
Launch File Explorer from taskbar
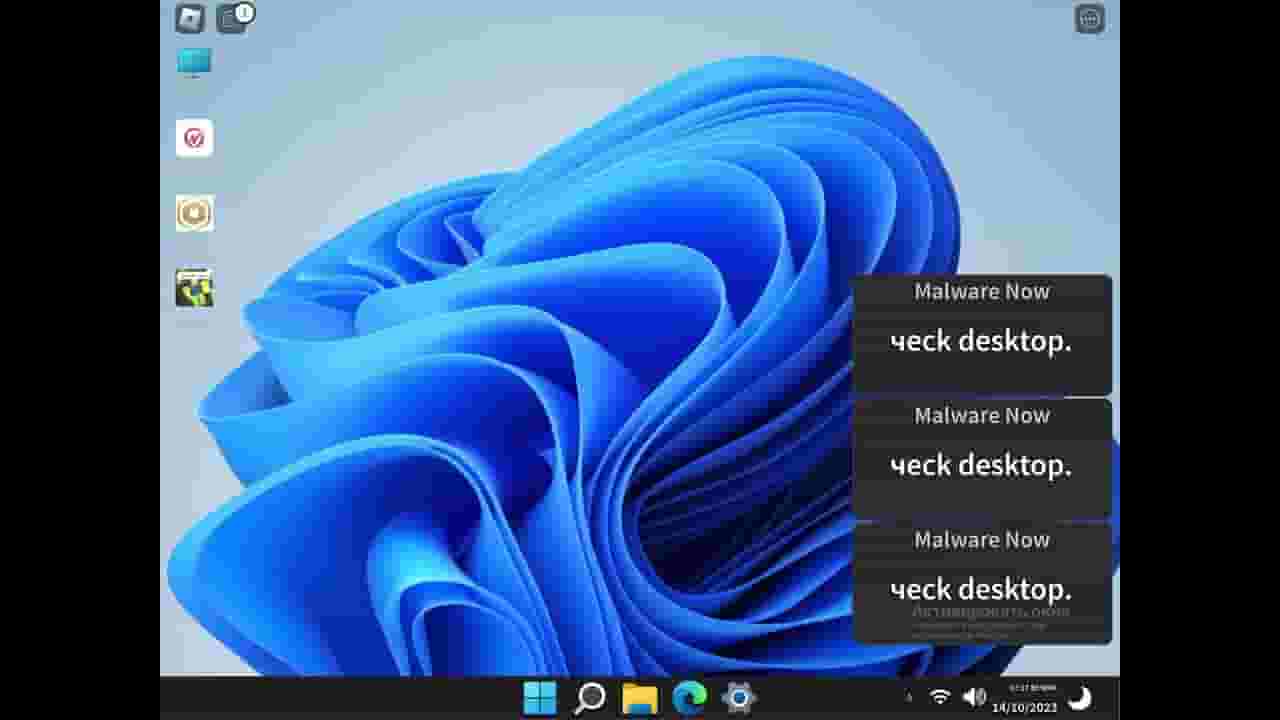(640, 698)
